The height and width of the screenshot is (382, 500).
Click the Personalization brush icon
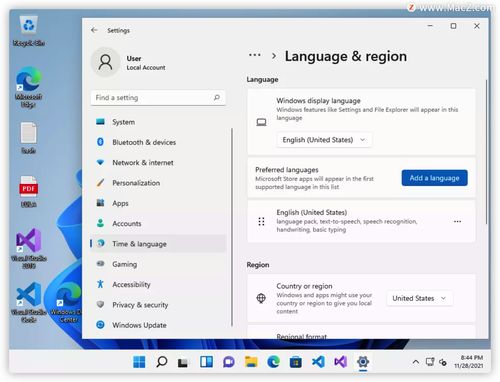[x=100, y=183]
